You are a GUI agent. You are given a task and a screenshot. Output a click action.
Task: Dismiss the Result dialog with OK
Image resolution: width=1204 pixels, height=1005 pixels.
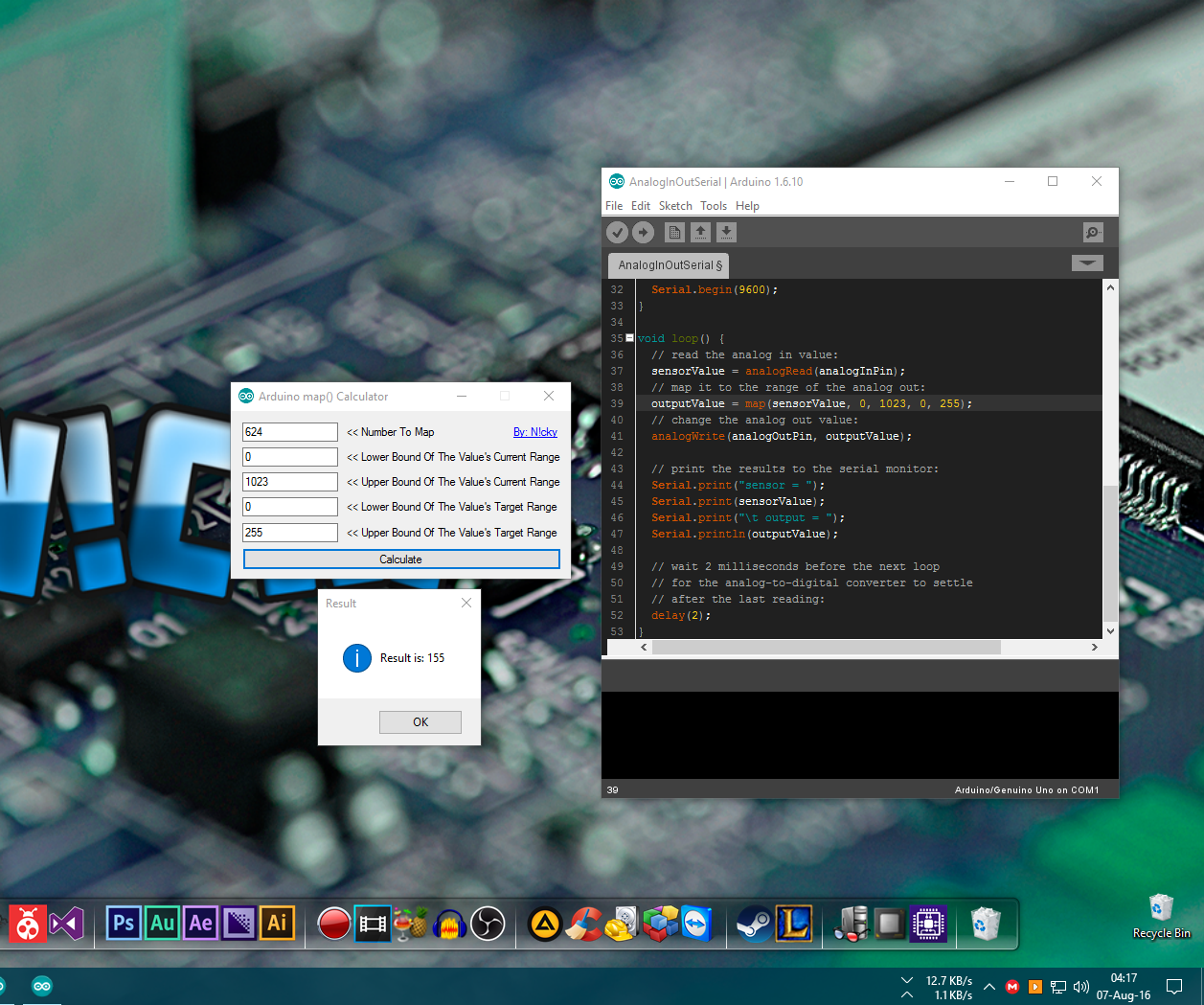pos(420,721)
